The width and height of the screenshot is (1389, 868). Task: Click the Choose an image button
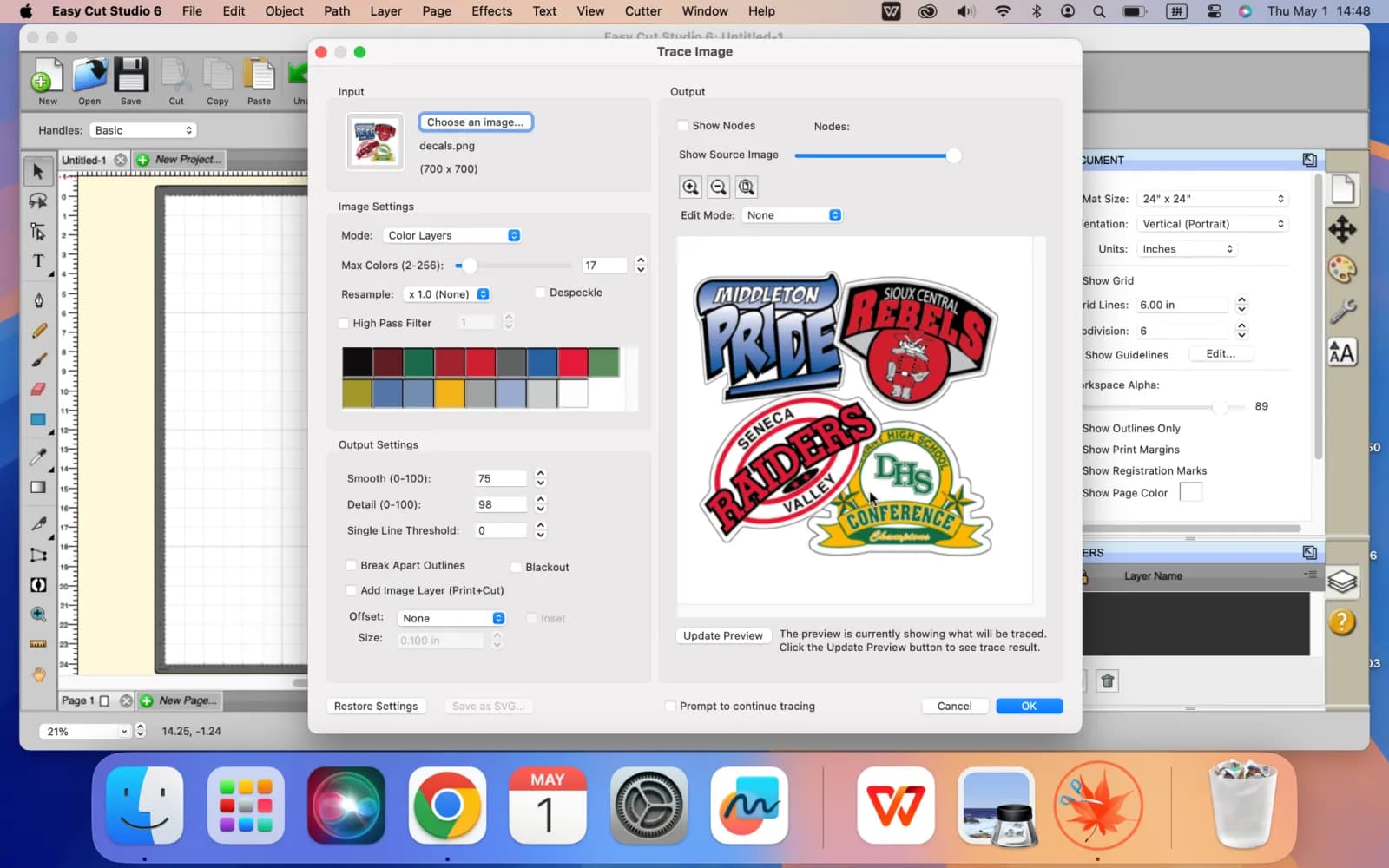tap(475, 122)
